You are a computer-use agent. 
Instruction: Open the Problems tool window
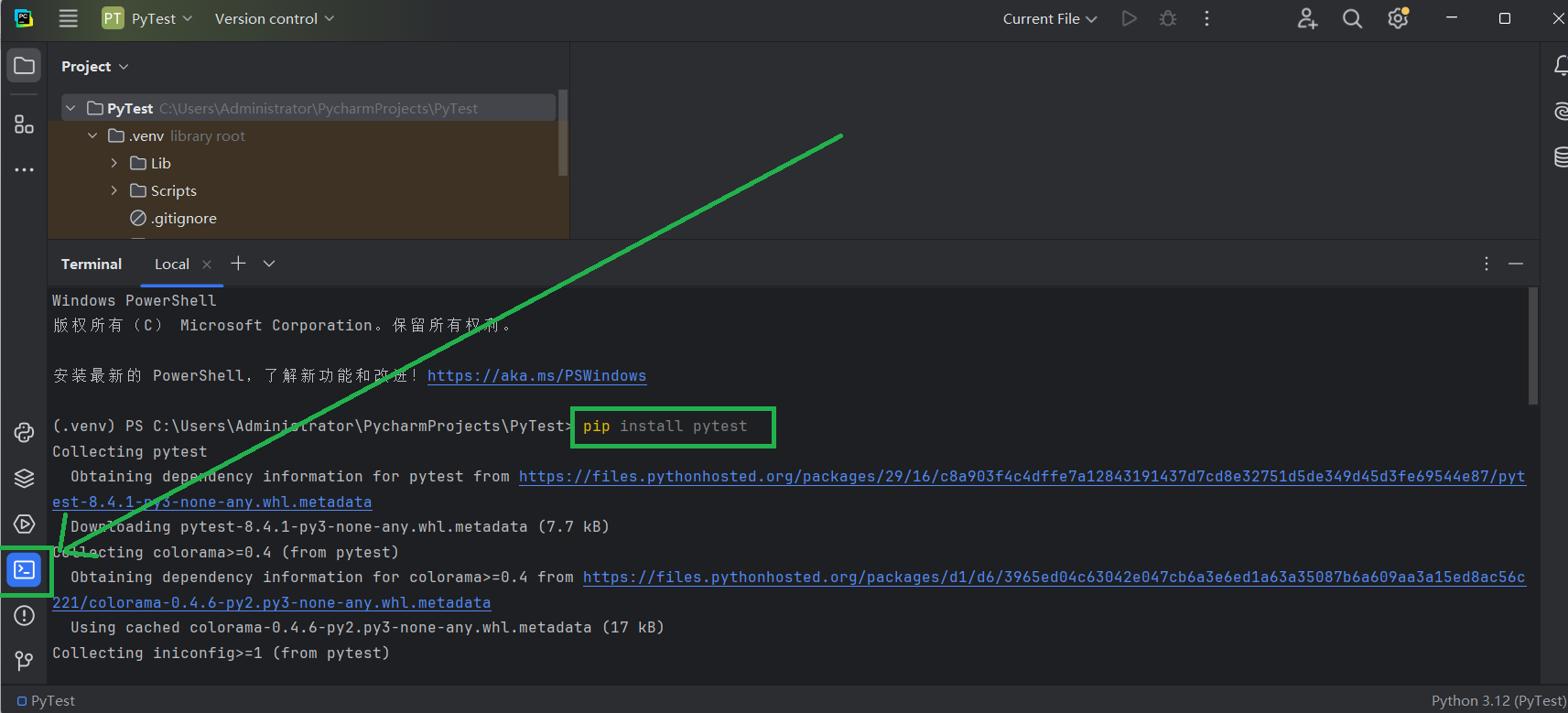click(x=25, y=615)
